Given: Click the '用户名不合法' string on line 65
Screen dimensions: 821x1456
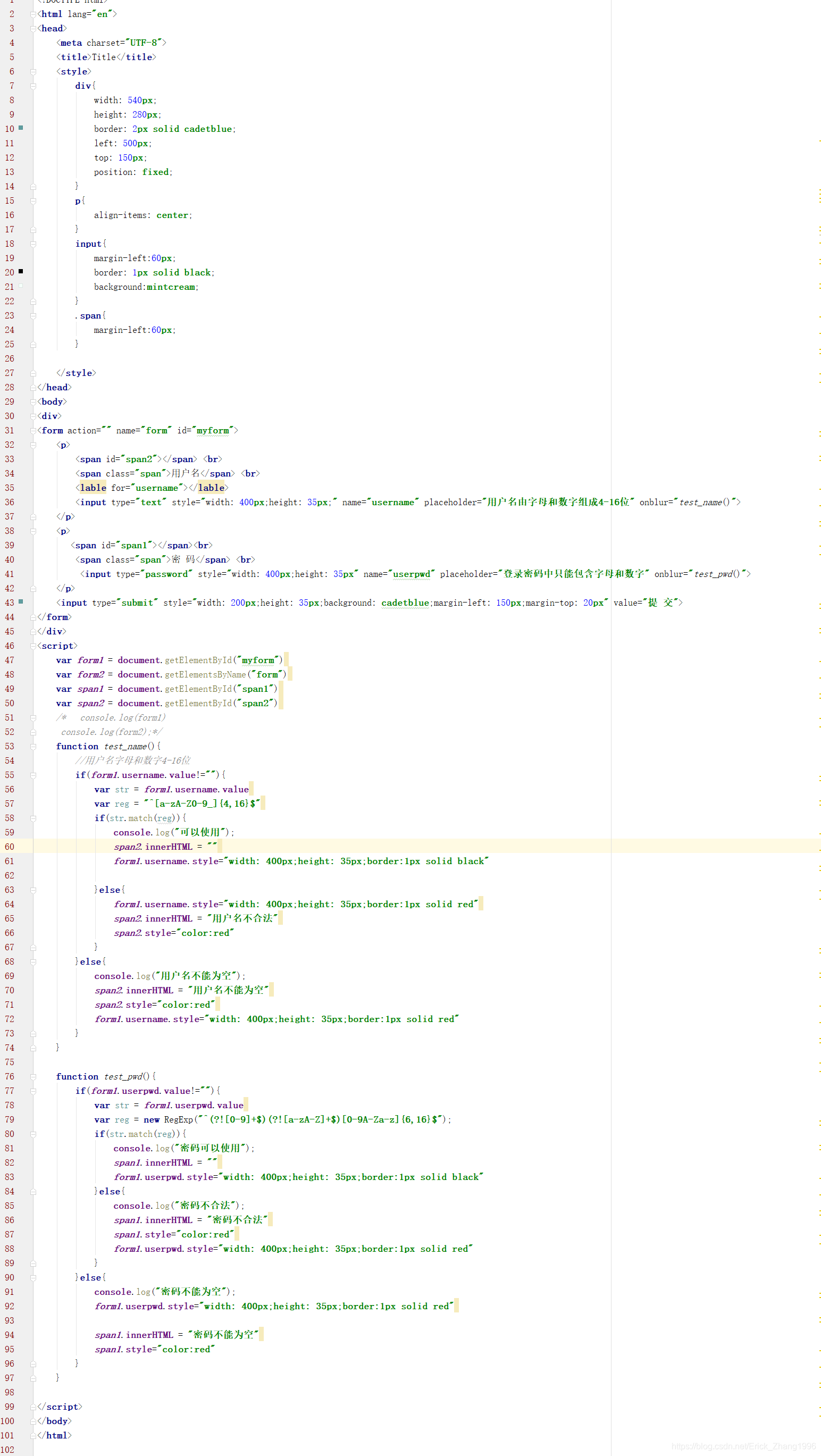Looking at the screenshot, I should (242, 918).
